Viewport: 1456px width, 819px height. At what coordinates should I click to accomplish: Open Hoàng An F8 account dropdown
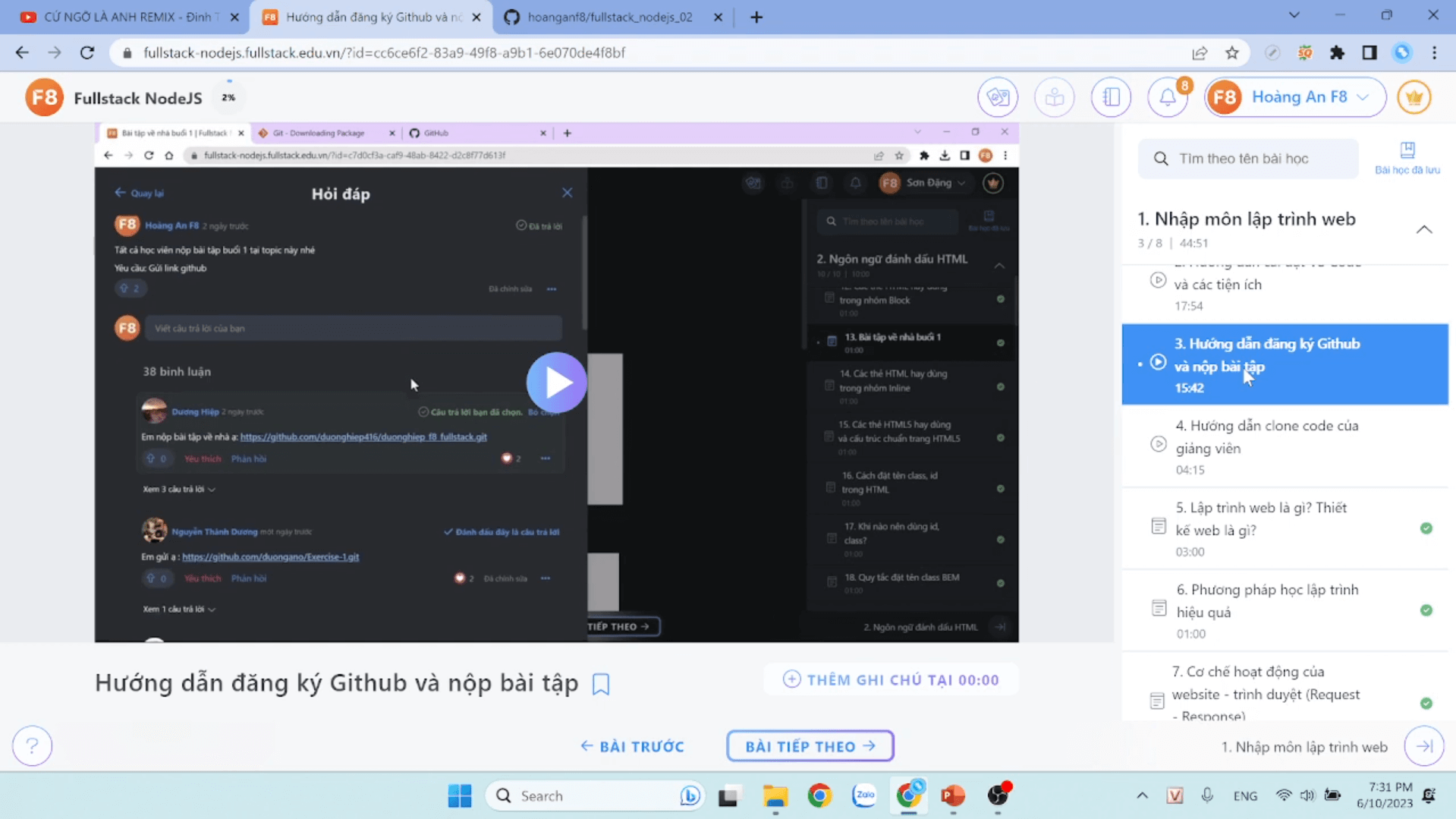(1295, 97)
